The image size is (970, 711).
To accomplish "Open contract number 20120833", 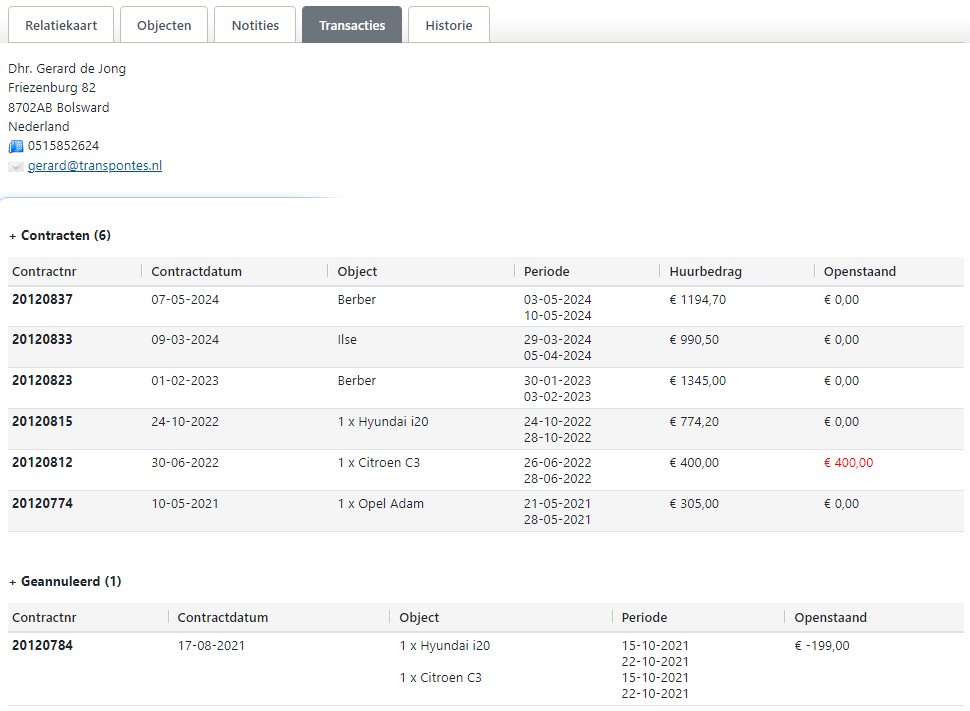I will pyautogui.click(x=42, y=340).
